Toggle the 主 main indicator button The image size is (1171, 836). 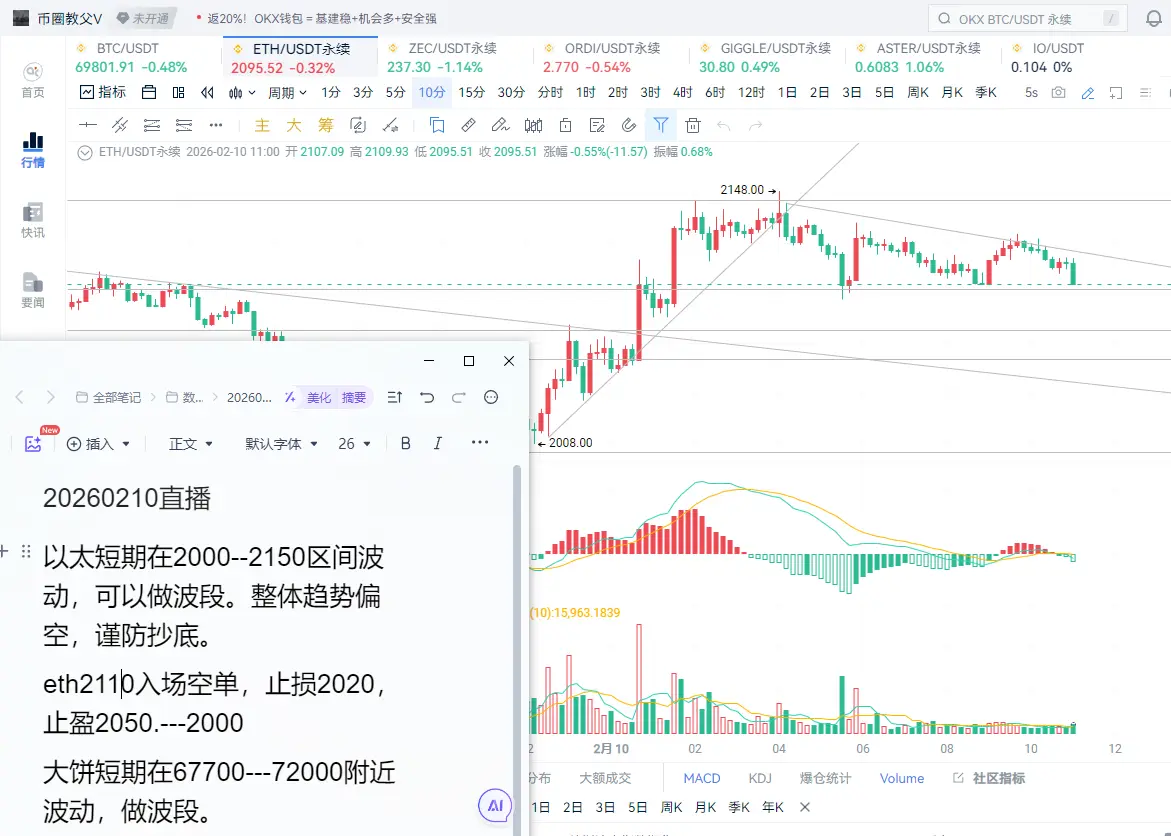[x=262, y=125]
